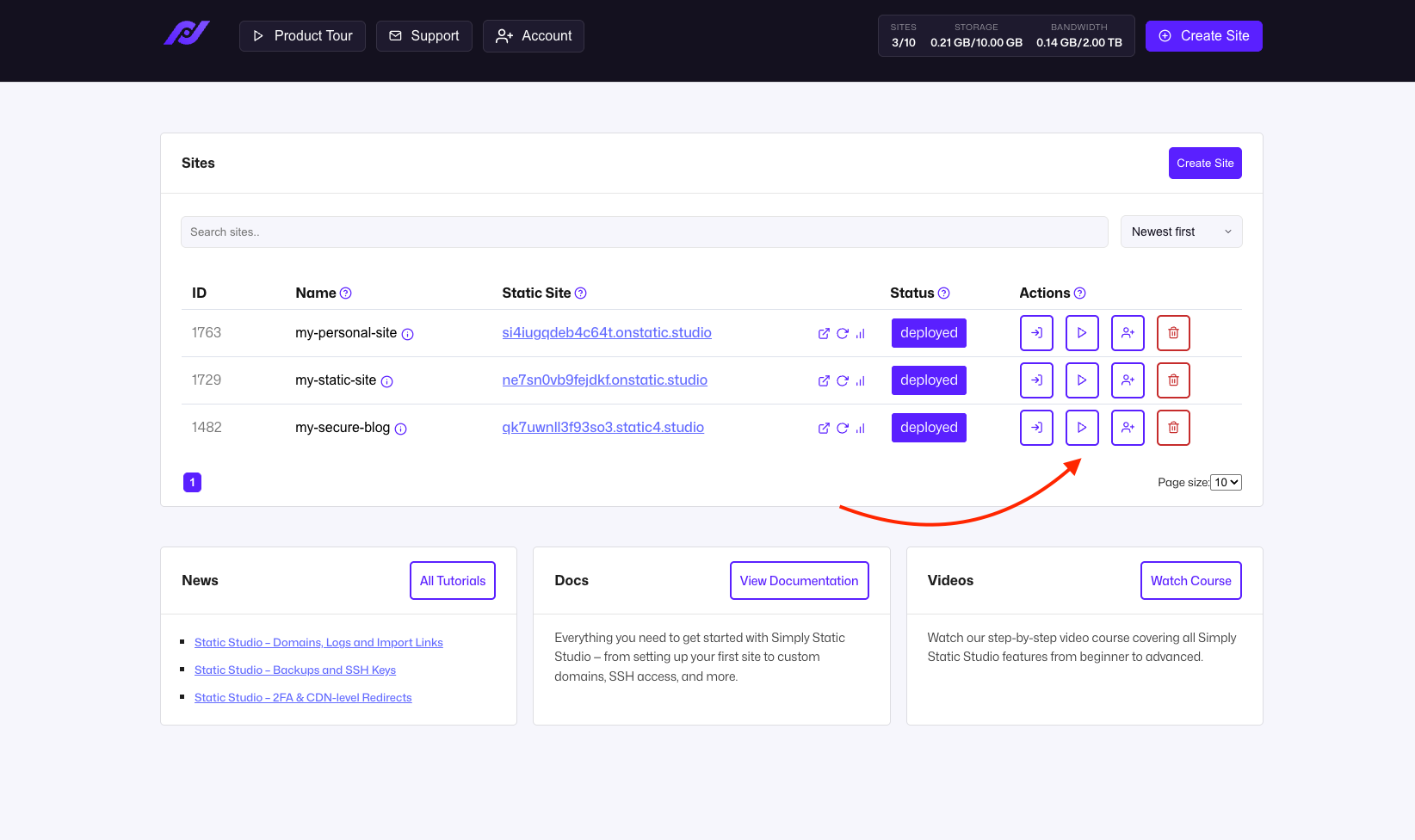Image resolution: width=1415 pixels, height=840 pixels.
Task: View stats chart for my-personal-site
Action: [x=860, y=334]
